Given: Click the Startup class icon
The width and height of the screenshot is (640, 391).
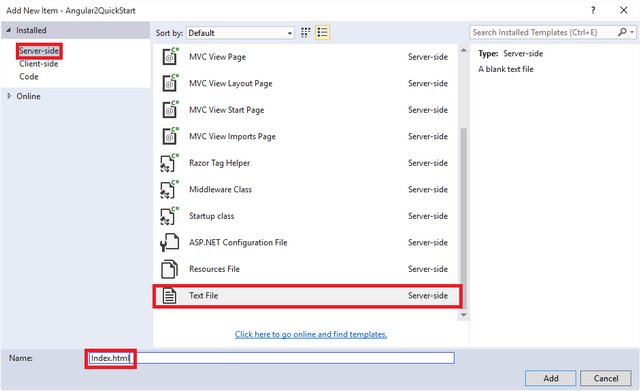Looking at the screenshot, I should click(169, 215).
